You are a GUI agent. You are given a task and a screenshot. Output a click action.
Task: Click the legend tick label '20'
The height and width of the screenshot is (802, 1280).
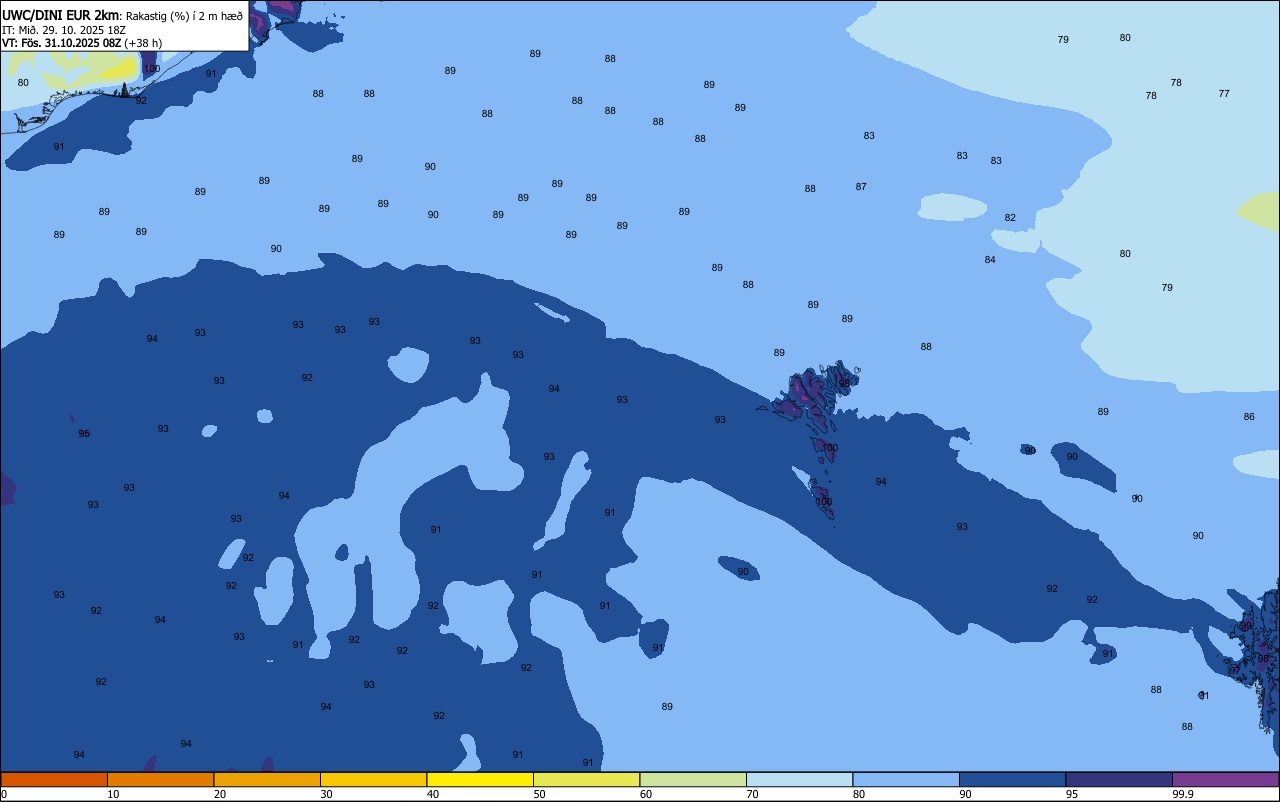pyautogui.click(x=220, y=794)
